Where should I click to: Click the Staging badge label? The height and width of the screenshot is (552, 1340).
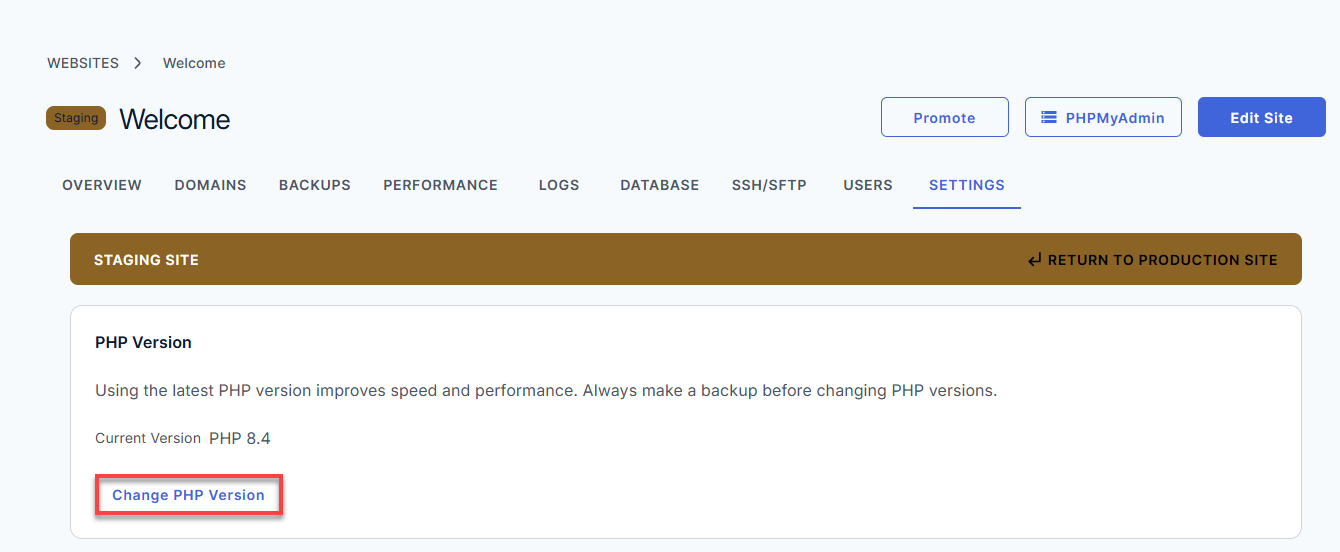tap(76, 118)
